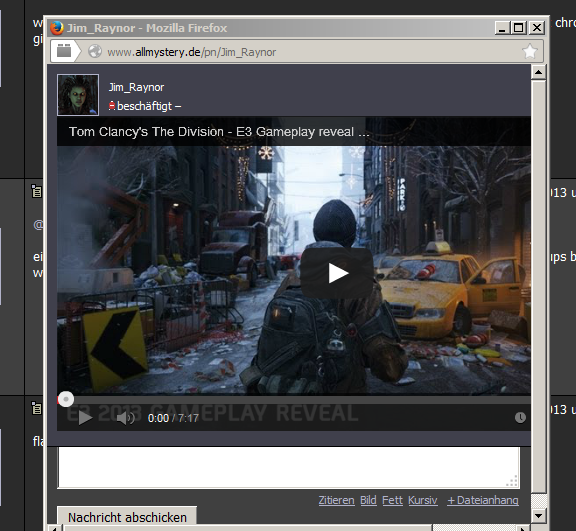Click the red busy status icon
Image resolution: width=576 pixels, height=531 pixels.
point(112,106)
